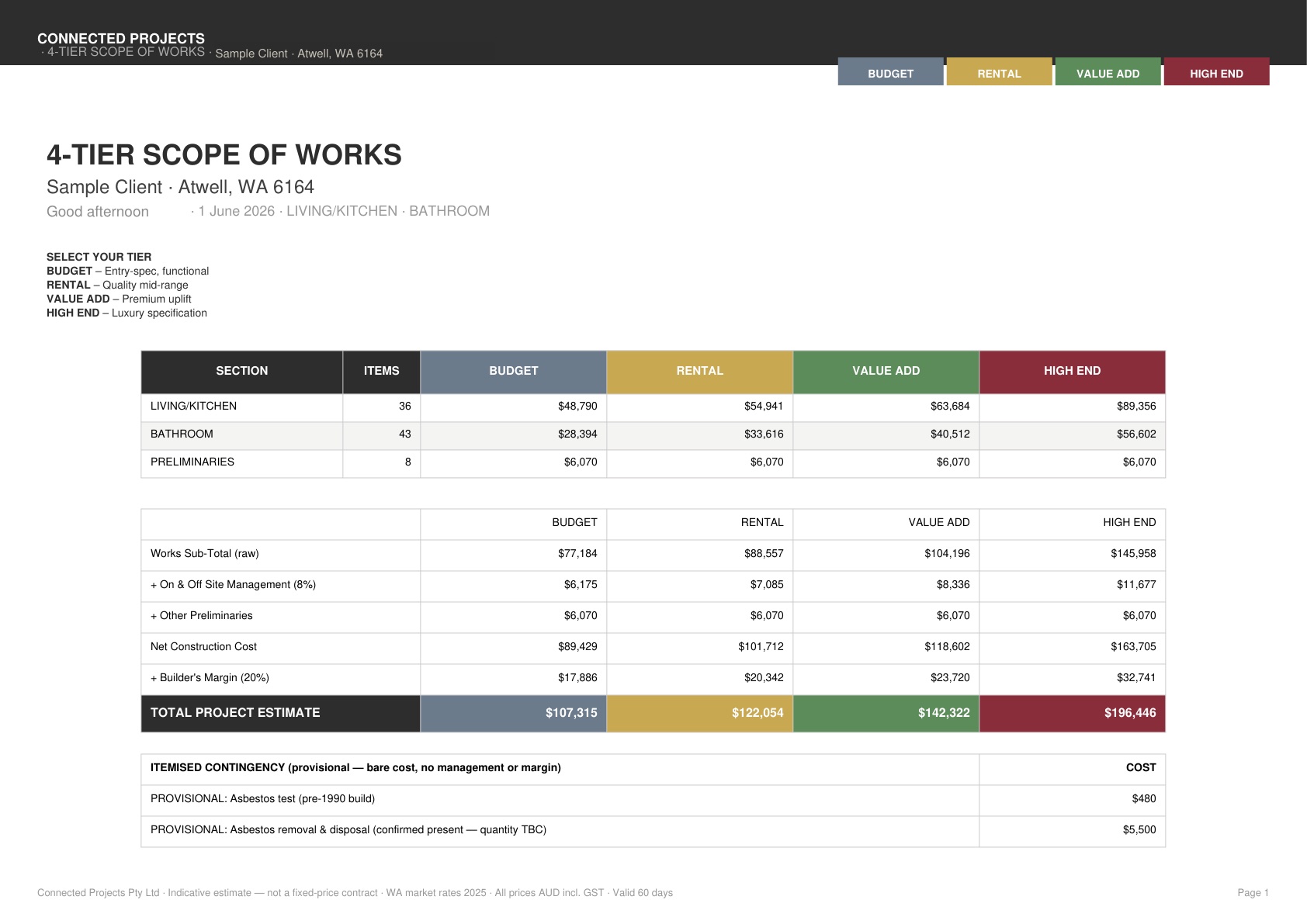Screen dimensions: 1307x924
Task: Click the gold RENTAL header in section table
Action: click(x=700, y=371)
